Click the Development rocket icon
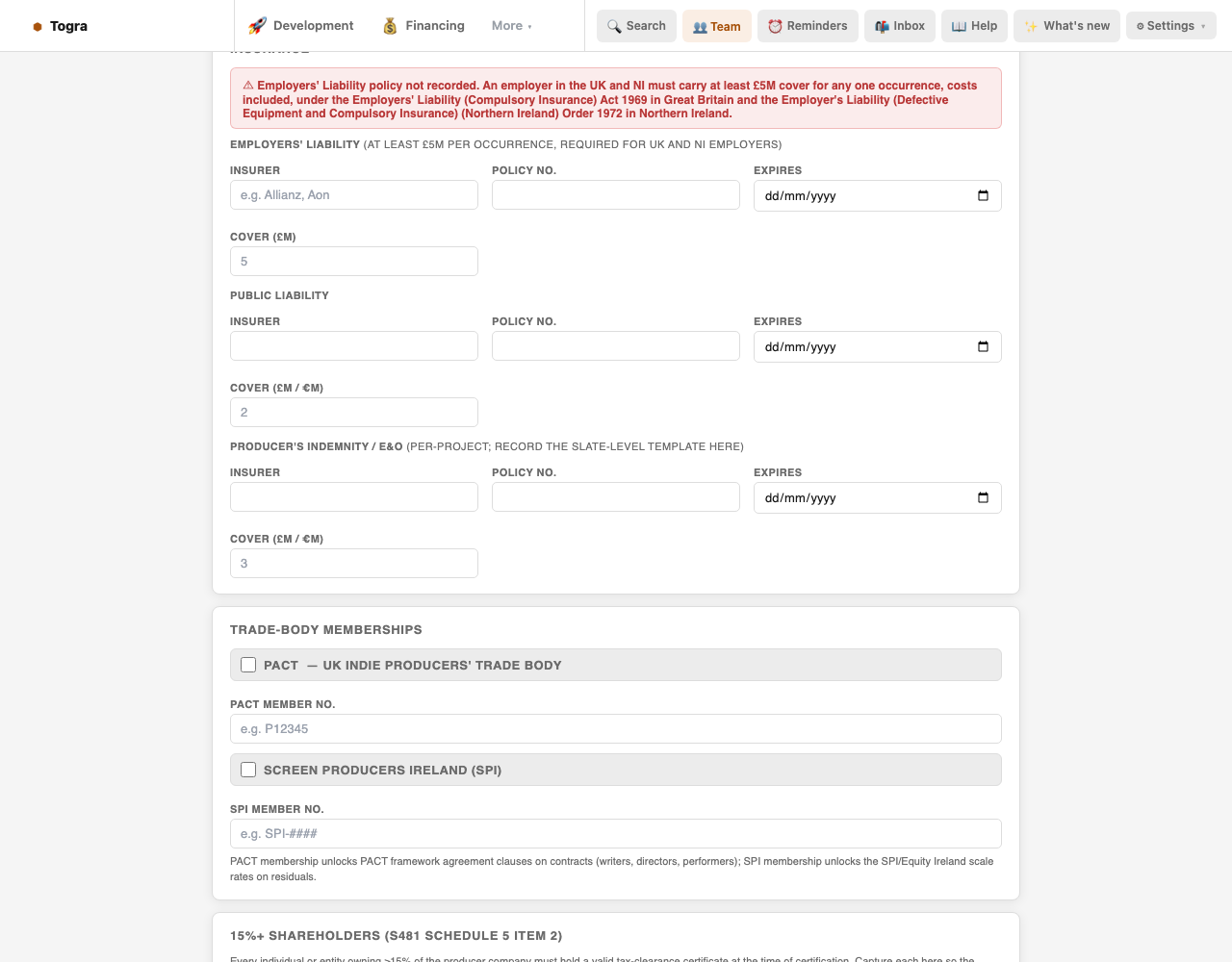The image size is (1232, 962). pyautogui.click(x=257, y=26)
